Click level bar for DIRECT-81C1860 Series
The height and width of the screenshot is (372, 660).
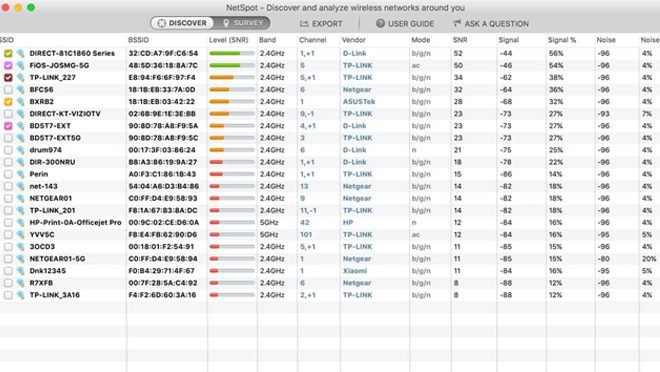click(232, 53)
